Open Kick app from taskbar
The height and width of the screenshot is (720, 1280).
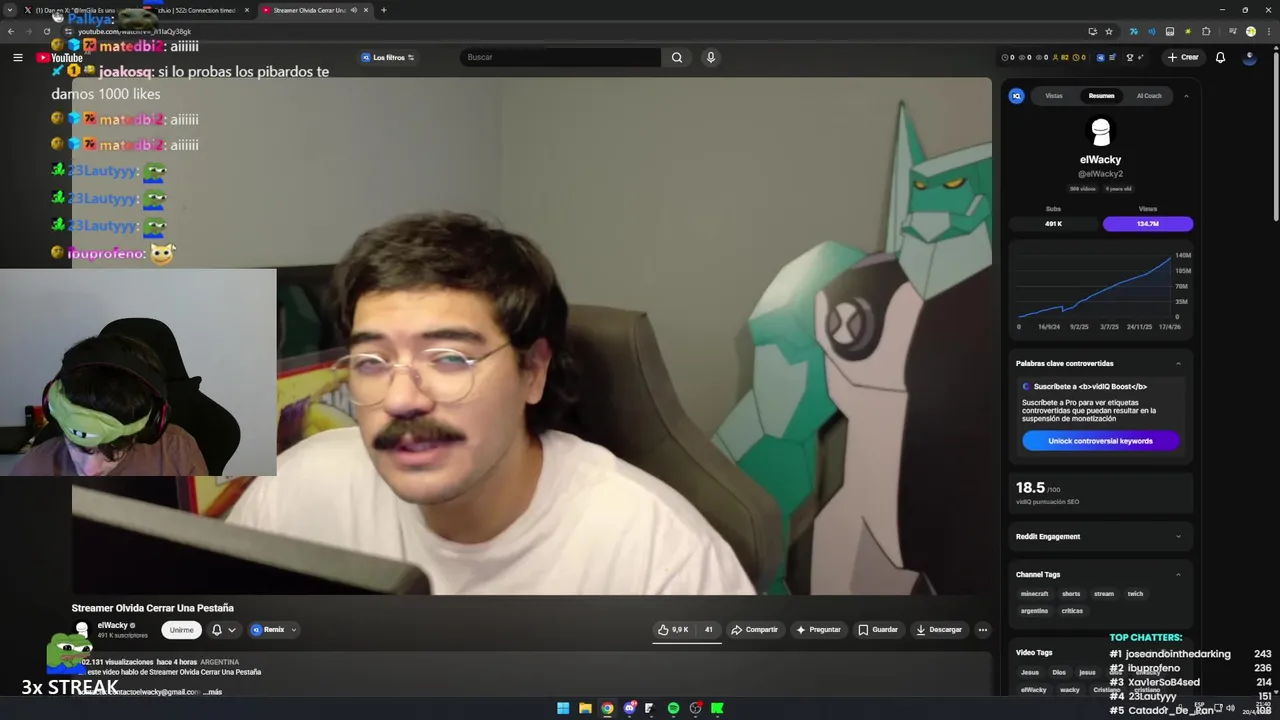717,708
